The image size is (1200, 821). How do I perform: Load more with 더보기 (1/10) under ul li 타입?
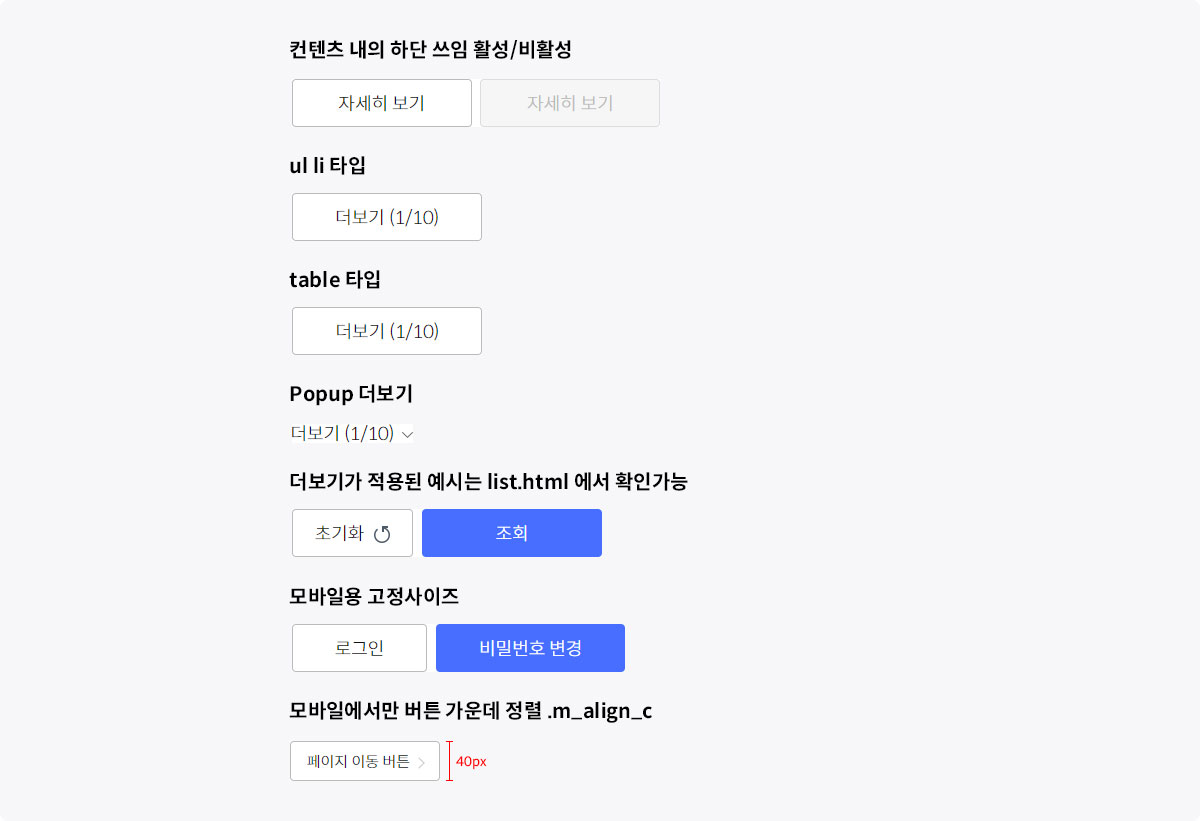tap(387, 217)
